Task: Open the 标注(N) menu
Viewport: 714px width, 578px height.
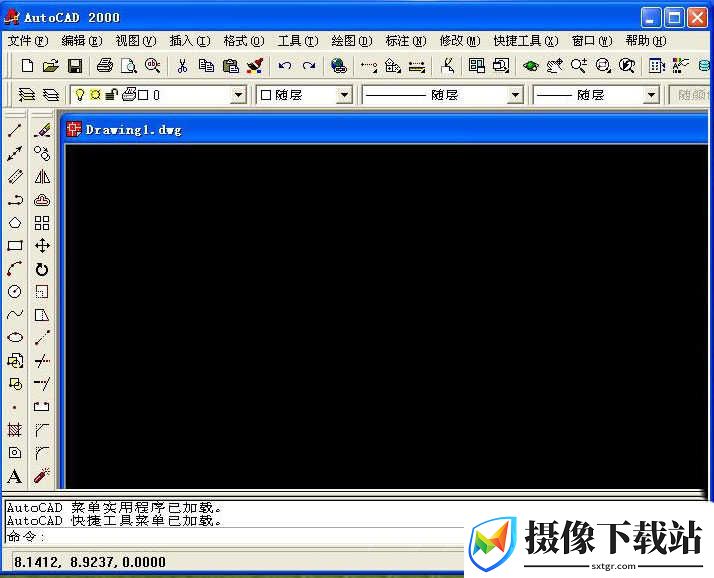Action: [x=406, y=41]
